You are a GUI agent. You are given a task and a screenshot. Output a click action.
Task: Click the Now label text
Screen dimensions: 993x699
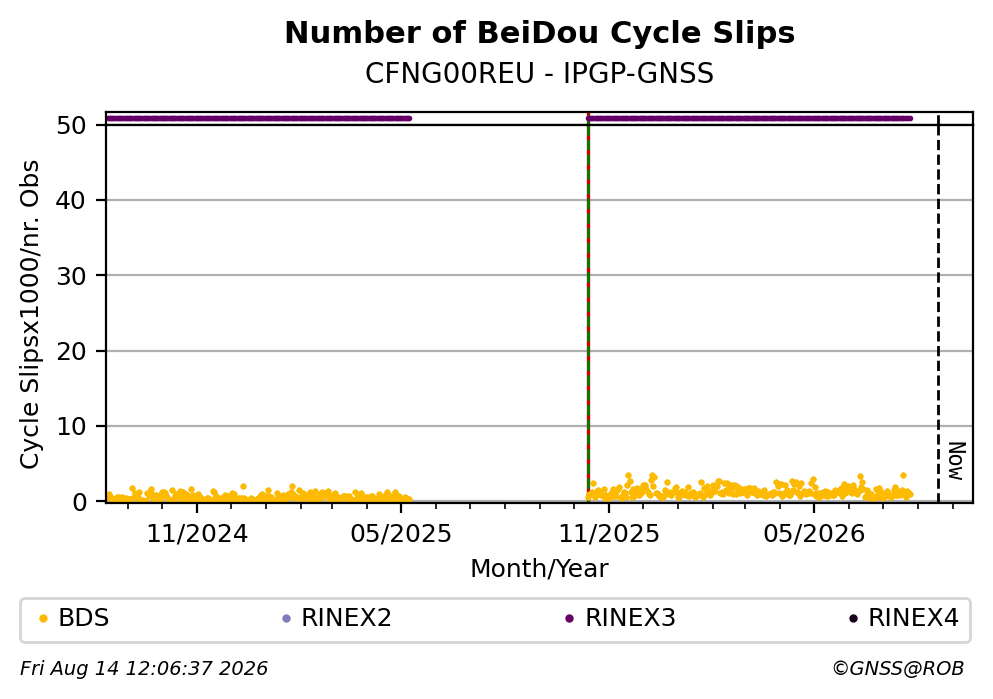click(956, 461)
